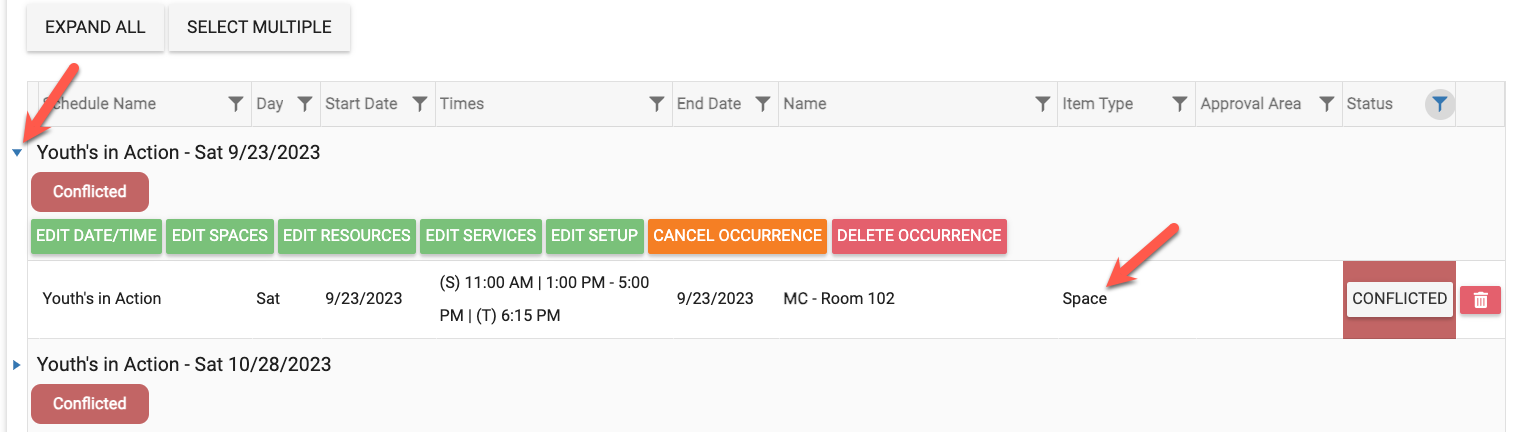Image resolution: width=1525 pixels, height=432 pixels.
Task: Click the orange Cancel Occurrence button
Action: 737,236
